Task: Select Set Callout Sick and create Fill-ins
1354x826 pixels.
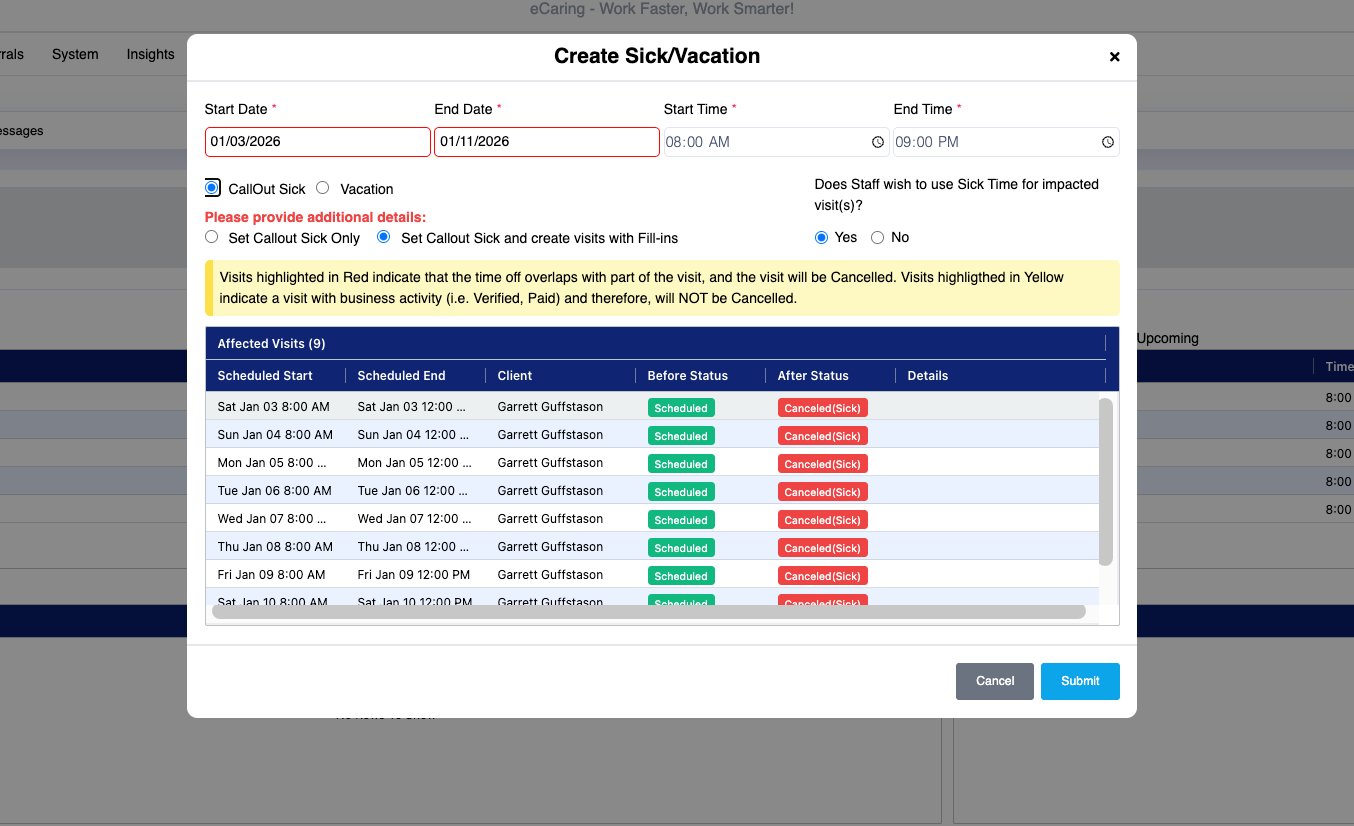Action: [x=383, y=237]
